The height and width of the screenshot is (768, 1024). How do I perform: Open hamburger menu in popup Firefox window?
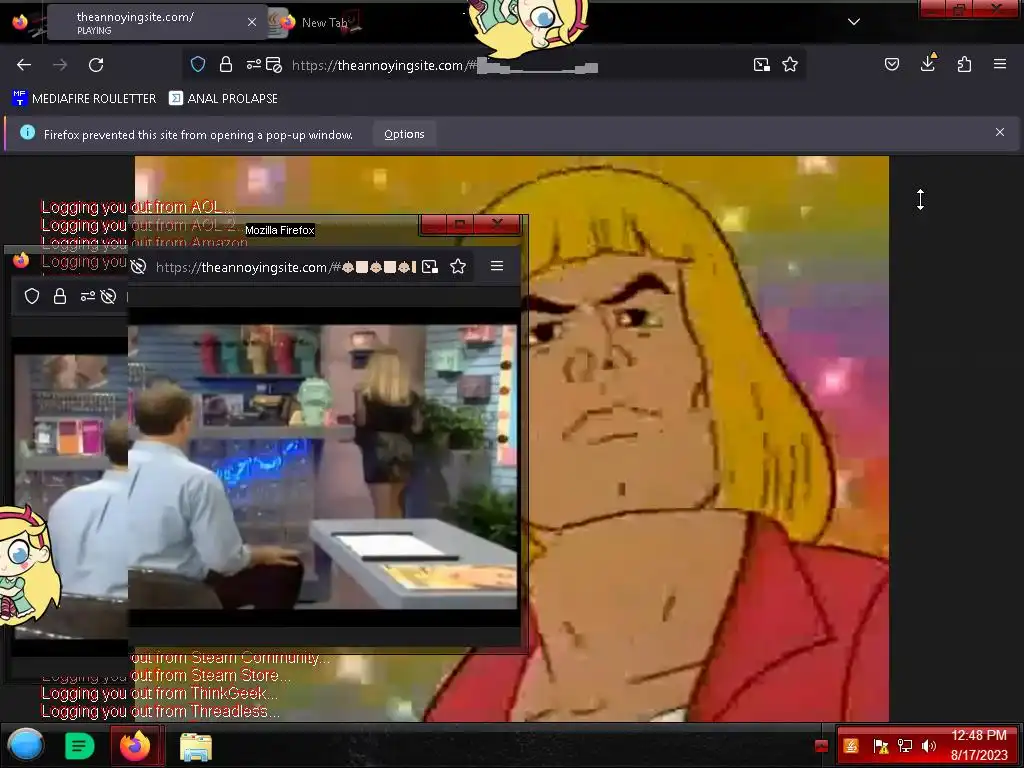tap(497, 266)
